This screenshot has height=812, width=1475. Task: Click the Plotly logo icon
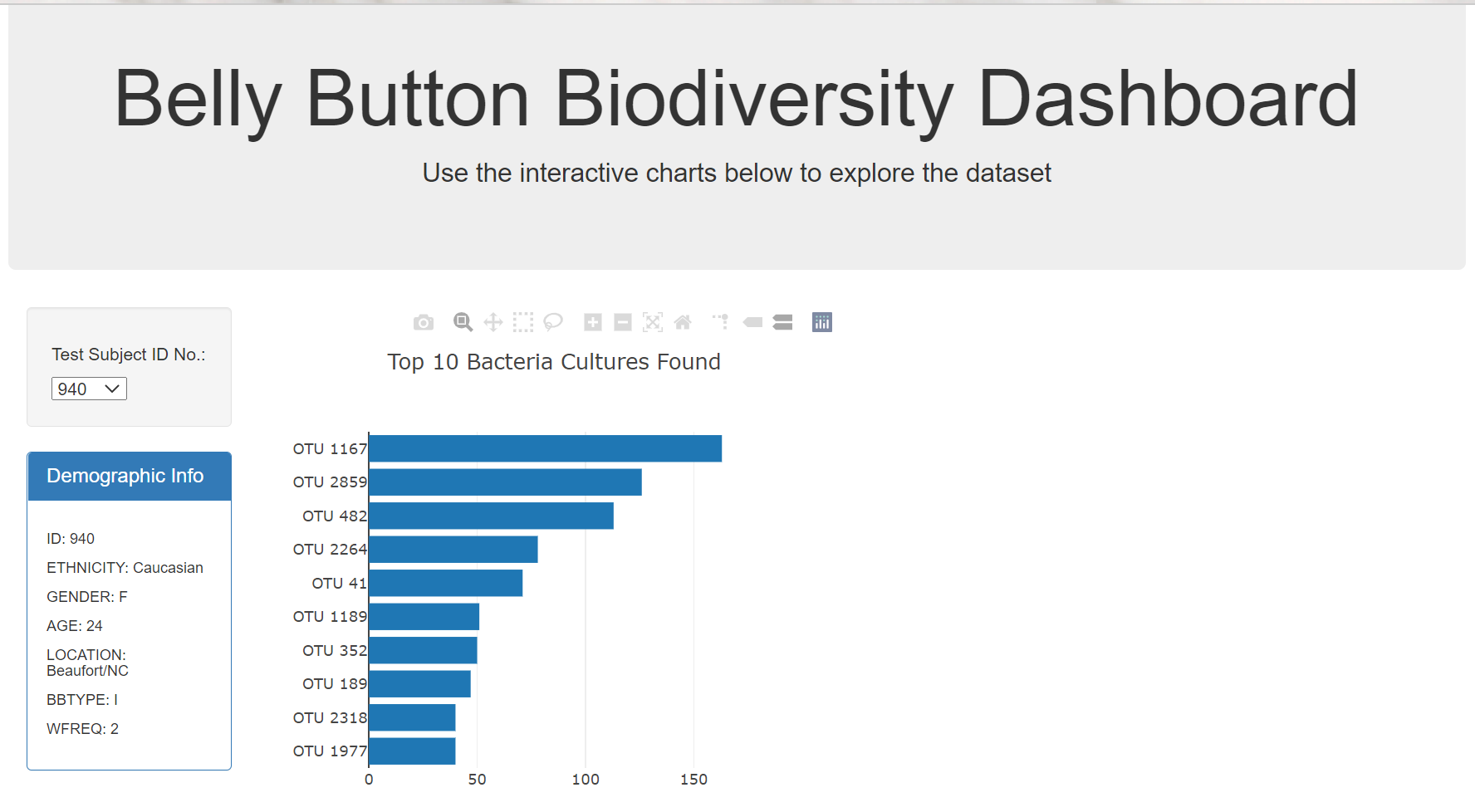pos(822,322)
